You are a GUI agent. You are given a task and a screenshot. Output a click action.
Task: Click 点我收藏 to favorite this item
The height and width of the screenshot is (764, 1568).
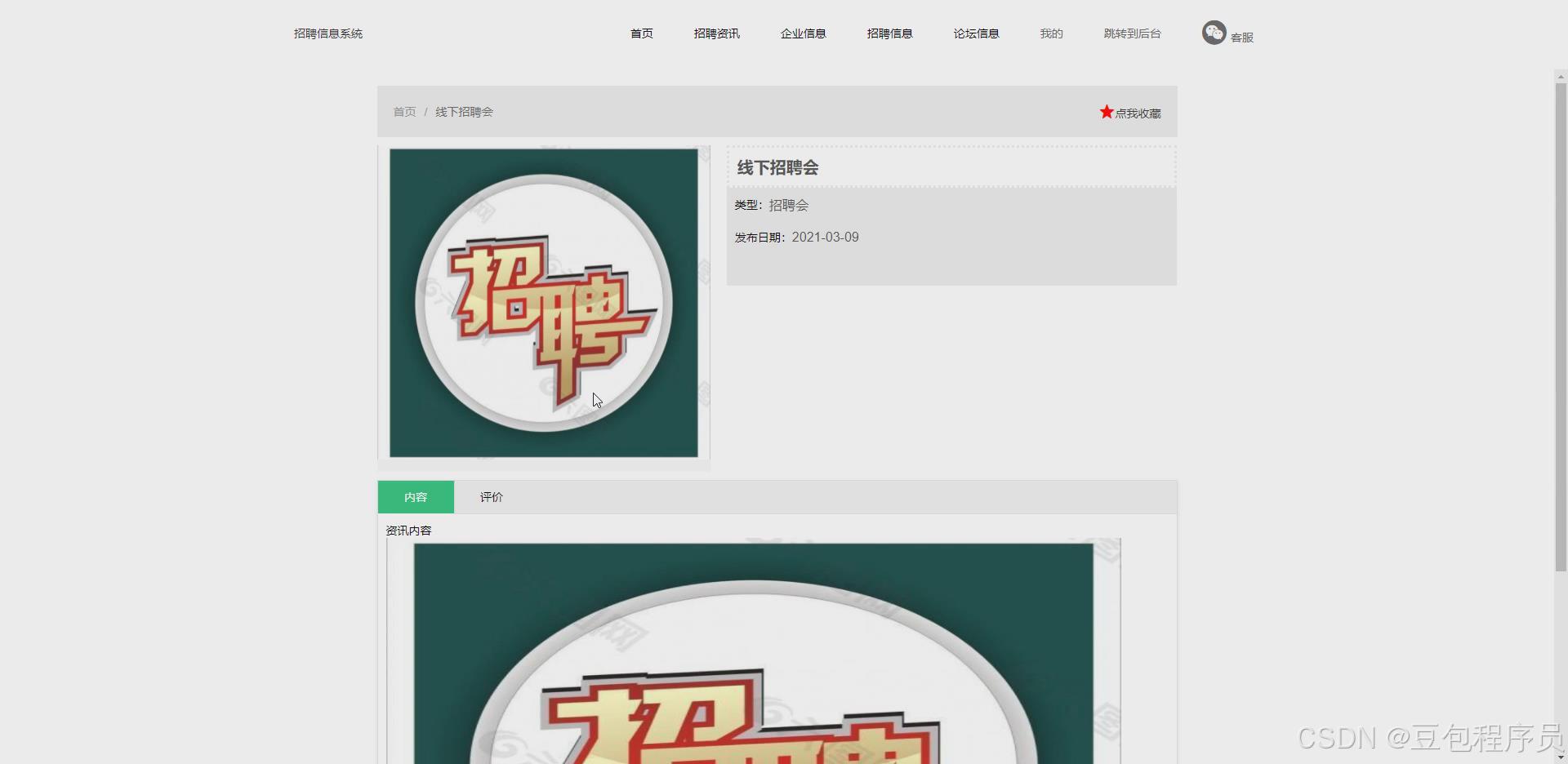1138,113
